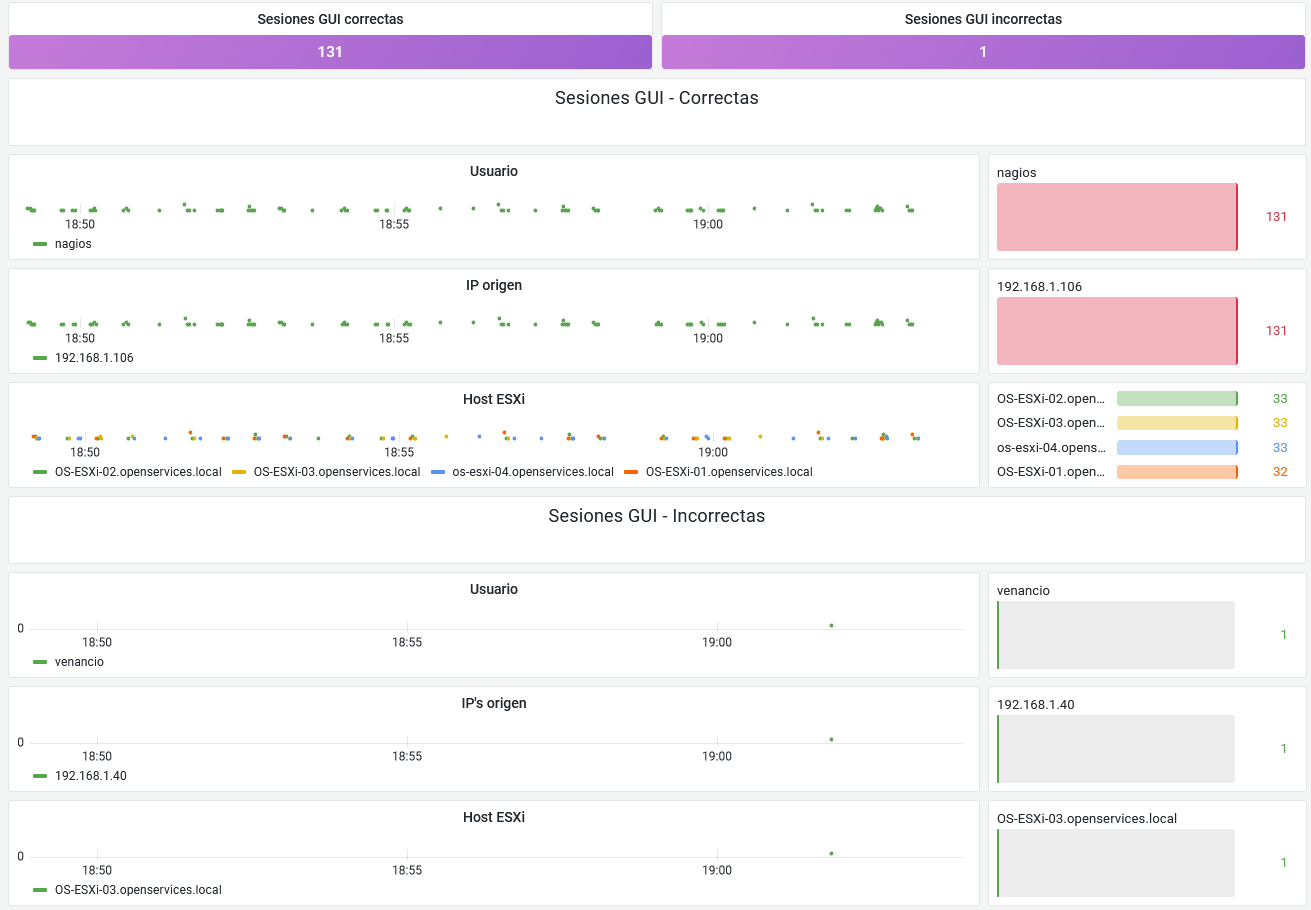Click orange swatch of OS-ESXi-01 legend
The height and width of the screenshot is (910, 1311).
(x=630, y=471)
